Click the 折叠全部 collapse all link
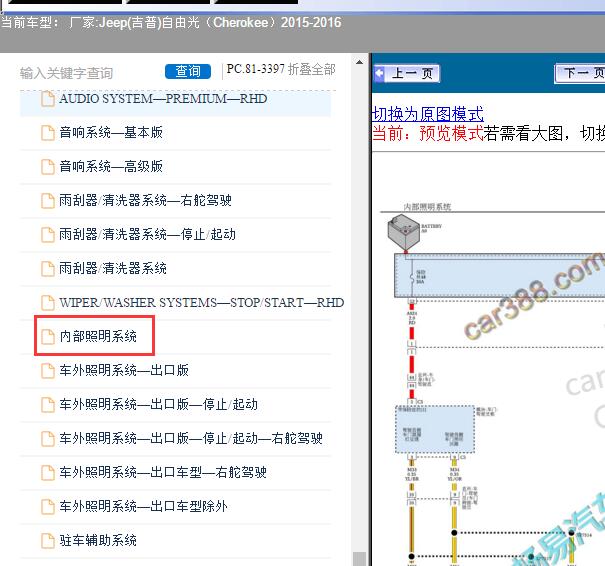The image size is (605, 566). tap(312, 69)
